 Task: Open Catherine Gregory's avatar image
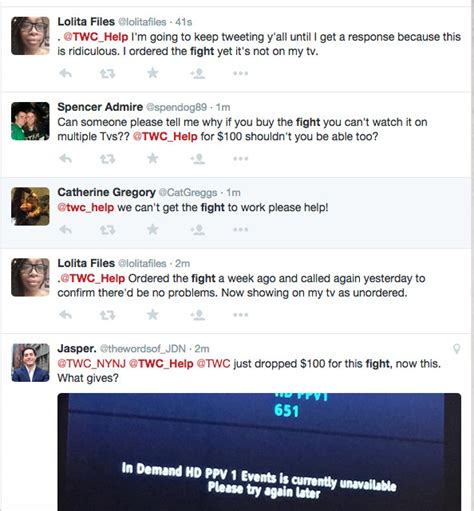click(30, 206)
